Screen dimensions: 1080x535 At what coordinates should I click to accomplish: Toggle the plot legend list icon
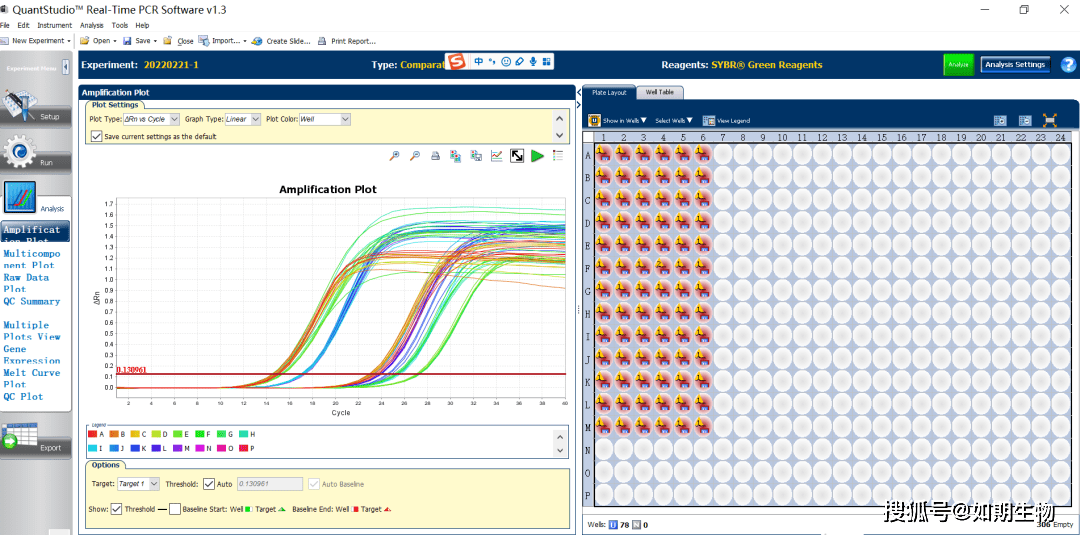click(557, 156)
